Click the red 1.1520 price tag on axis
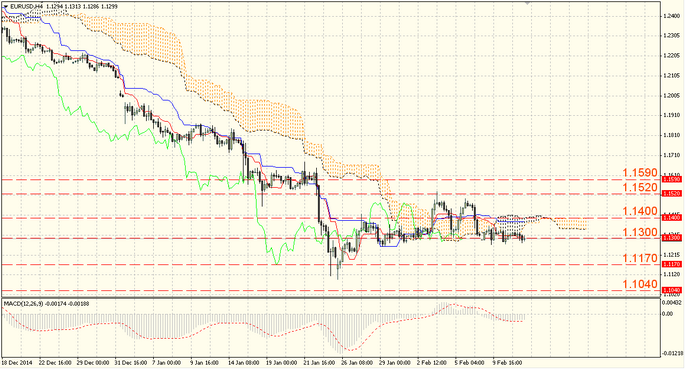Screen dimensions: 685x369 point(671,193)
